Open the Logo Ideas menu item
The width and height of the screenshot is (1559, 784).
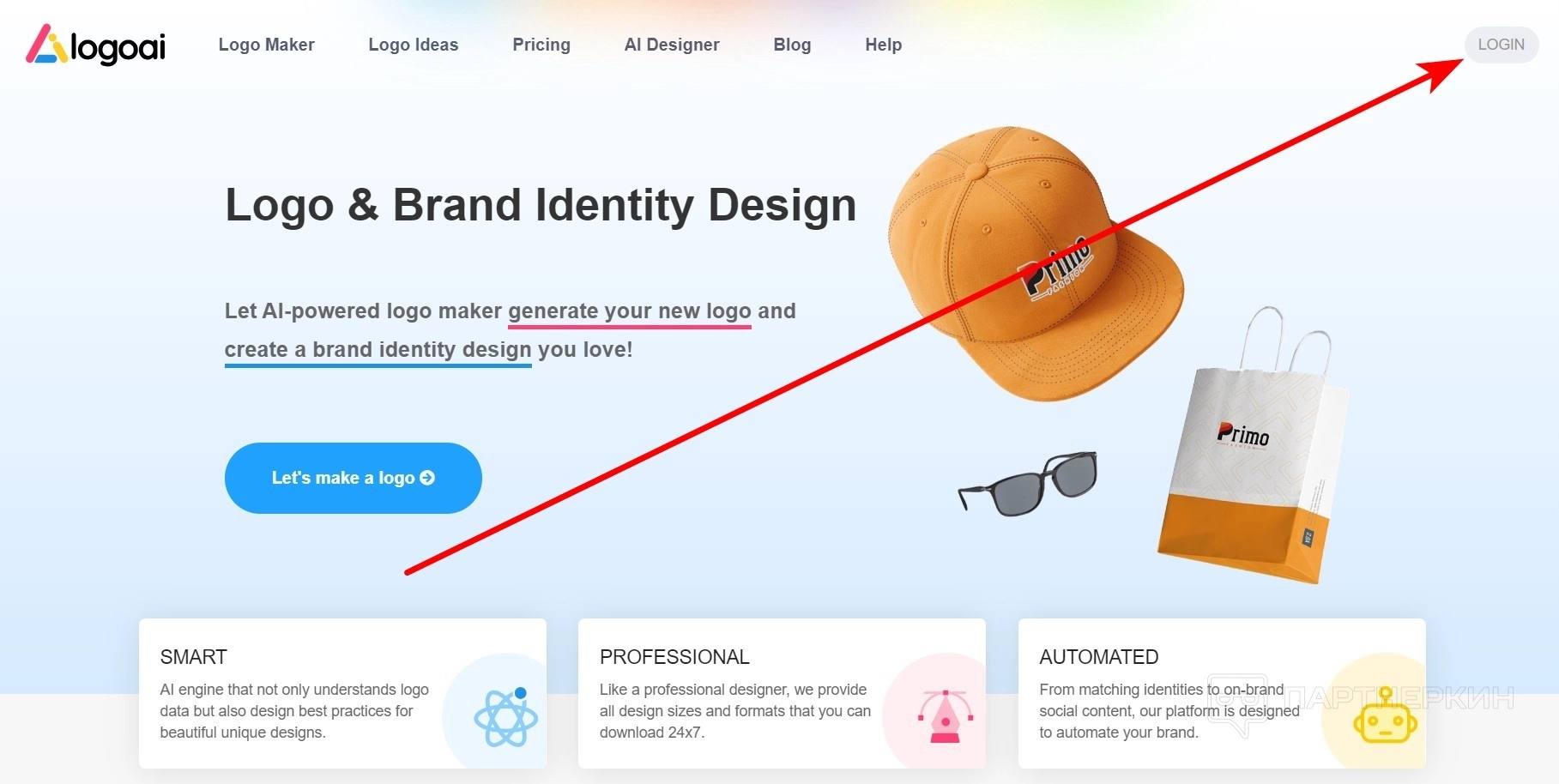pos(414,45)
